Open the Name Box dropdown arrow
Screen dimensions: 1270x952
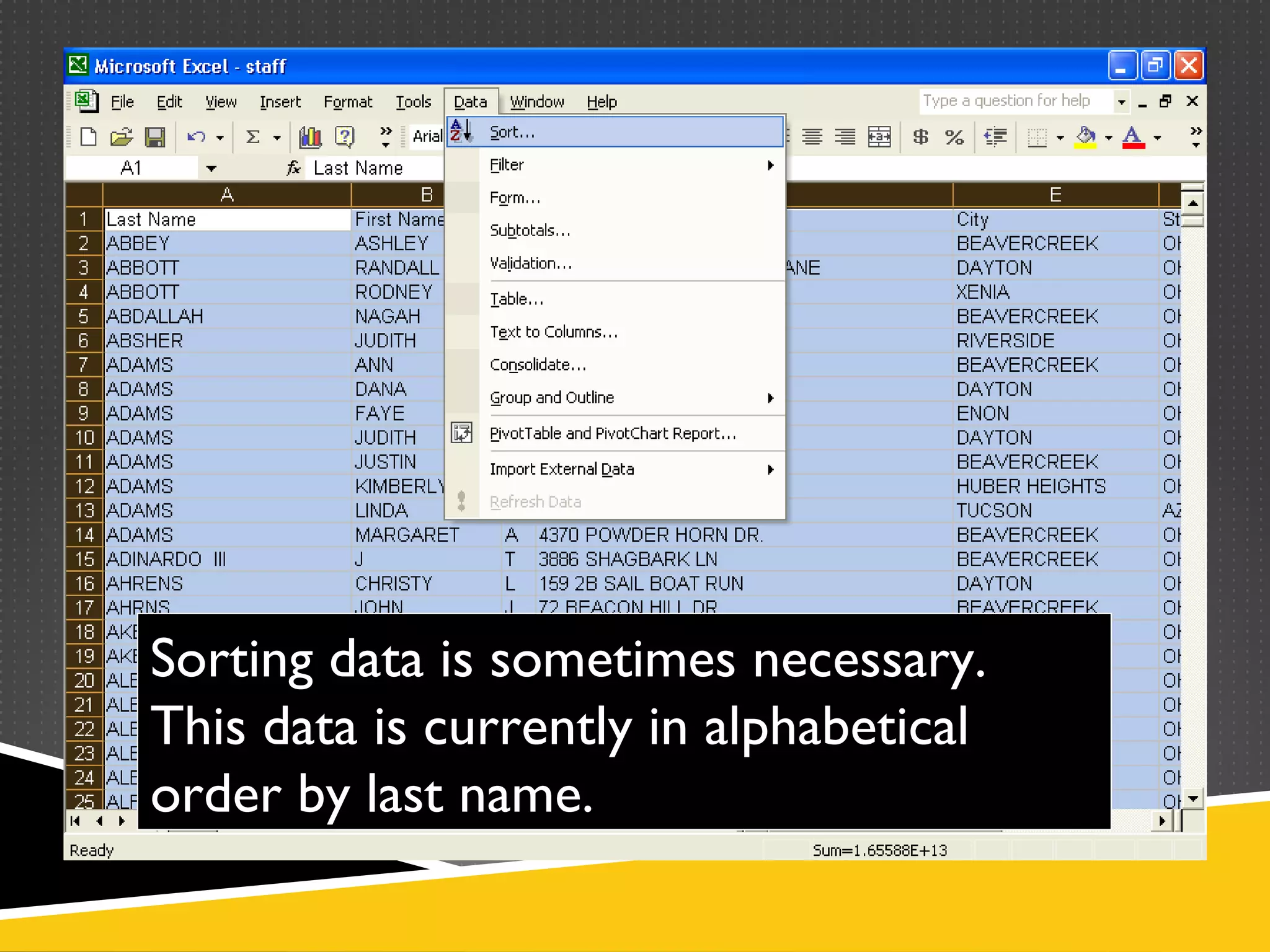coord(211,169)
